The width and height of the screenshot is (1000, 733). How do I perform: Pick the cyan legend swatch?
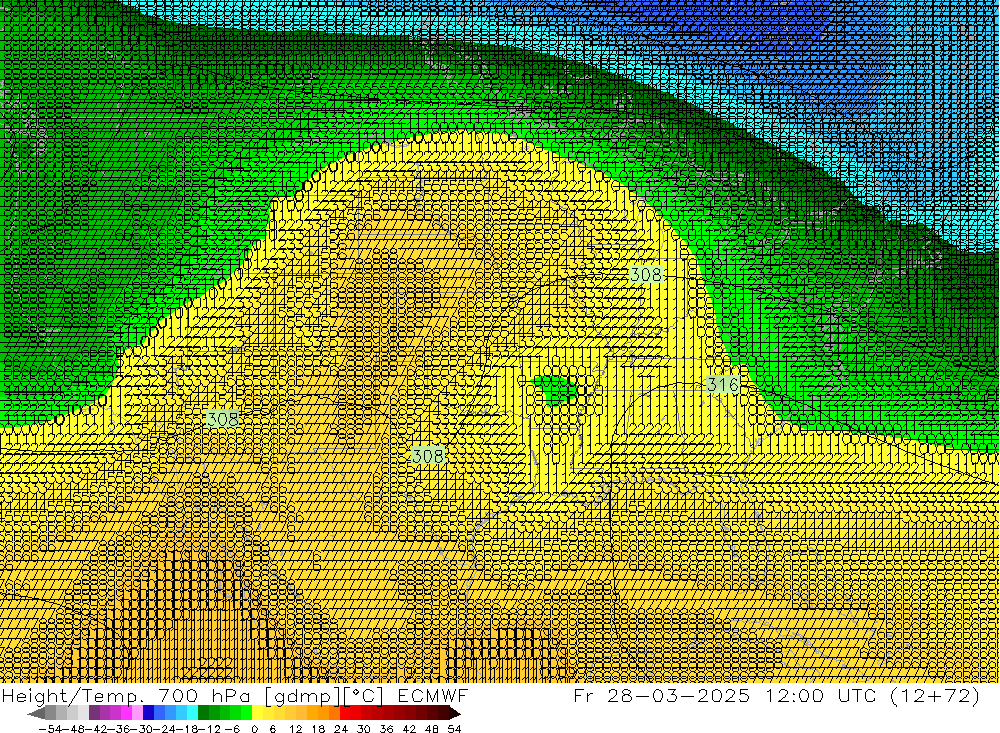point(192,713)
